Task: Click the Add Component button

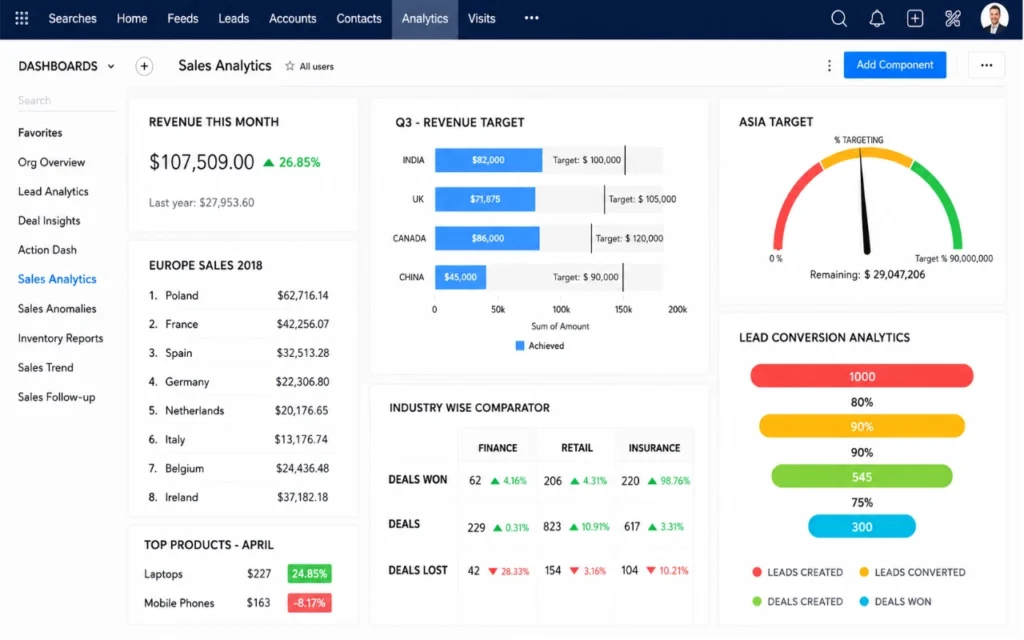Action: [895, 65]
